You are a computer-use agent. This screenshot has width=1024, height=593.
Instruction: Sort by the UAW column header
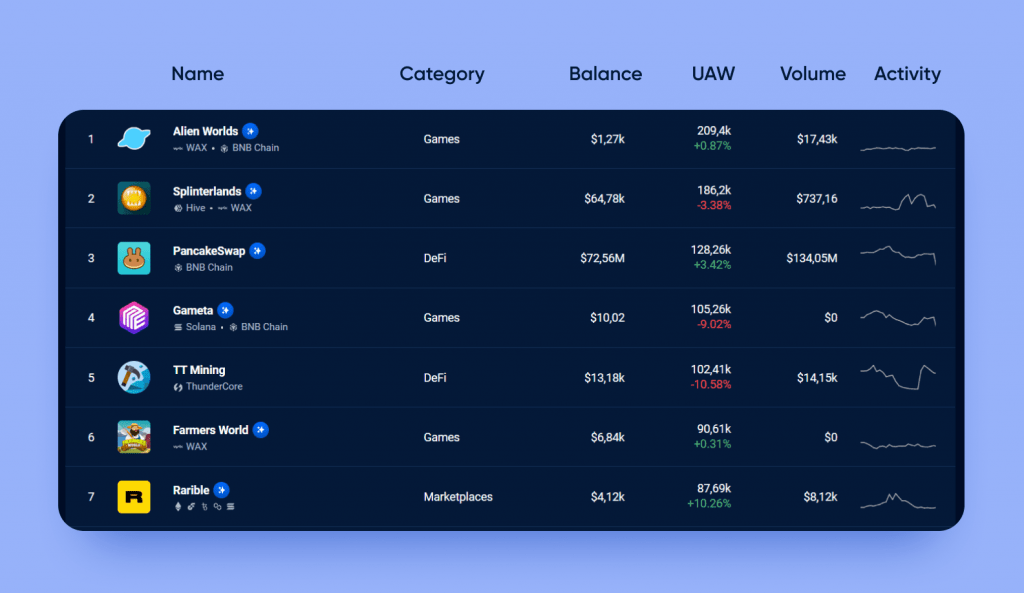click(x=713, y=74)
